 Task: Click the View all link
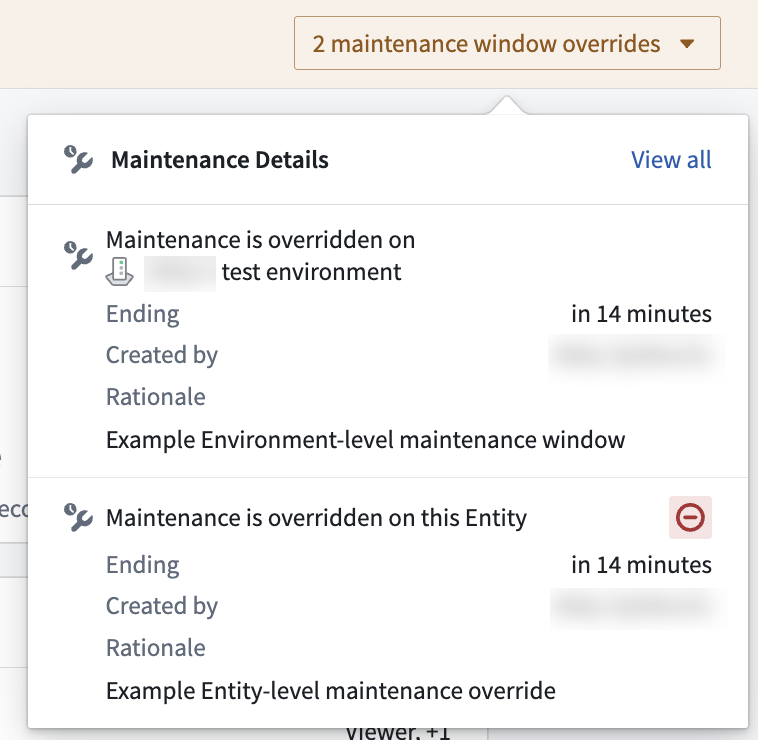(671, 160)
